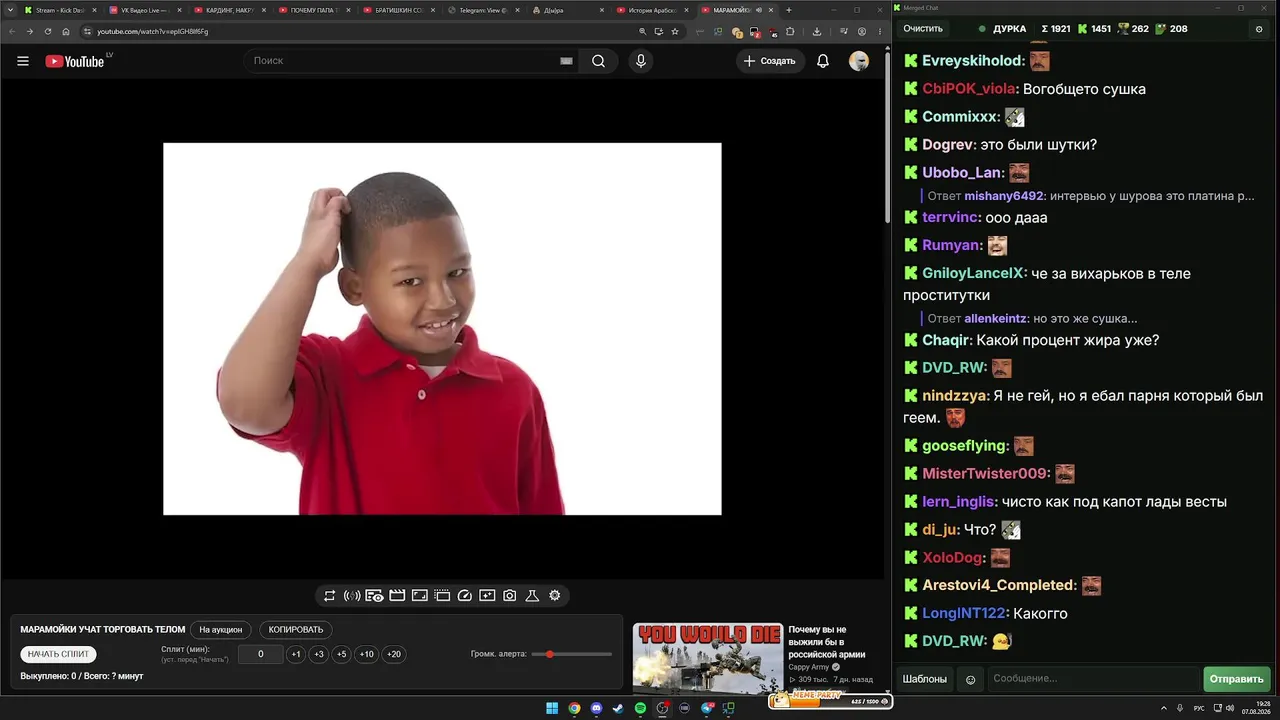Open Steam from the taskbar

[618, 709]
